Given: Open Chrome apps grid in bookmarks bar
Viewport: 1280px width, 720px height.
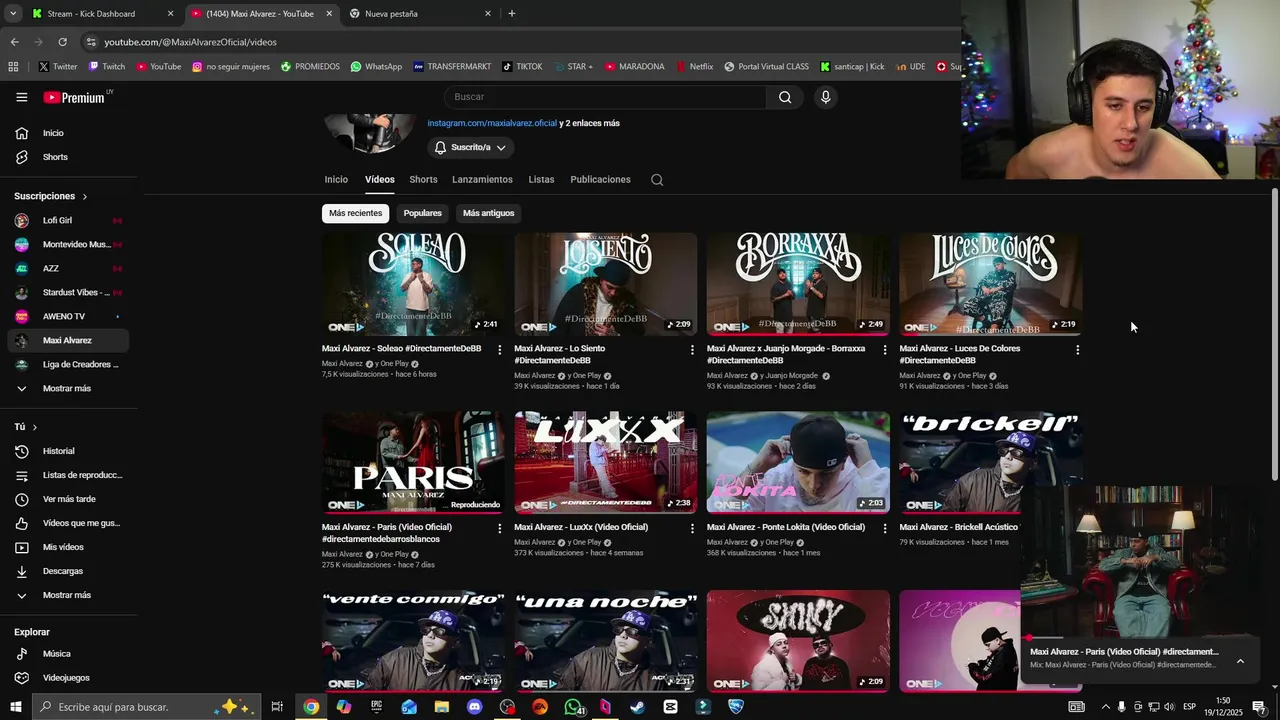Looking at the screenshot, I should [x=13, y=67].
